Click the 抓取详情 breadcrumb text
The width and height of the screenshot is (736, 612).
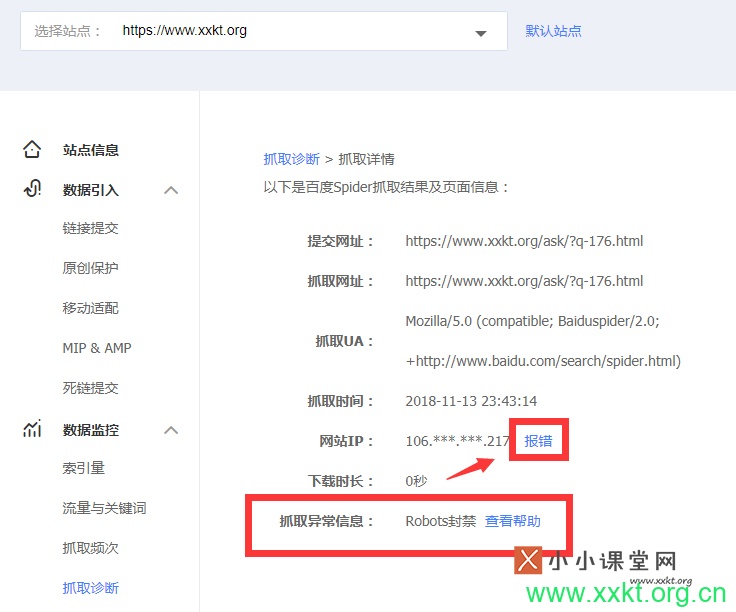367,159
